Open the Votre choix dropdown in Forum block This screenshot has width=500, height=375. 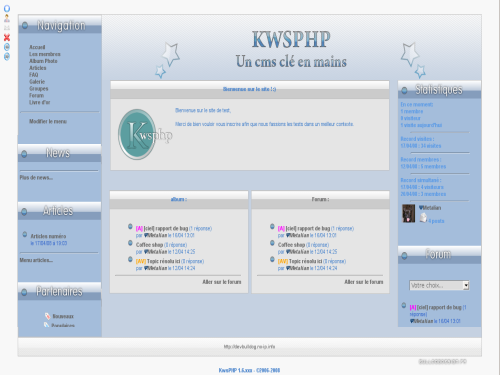(x=439, y=285)
